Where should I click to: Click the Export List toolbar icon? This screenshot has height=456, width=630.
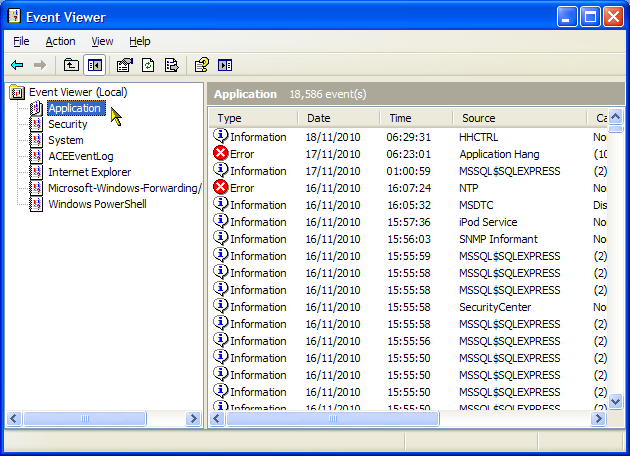[172, 65]
